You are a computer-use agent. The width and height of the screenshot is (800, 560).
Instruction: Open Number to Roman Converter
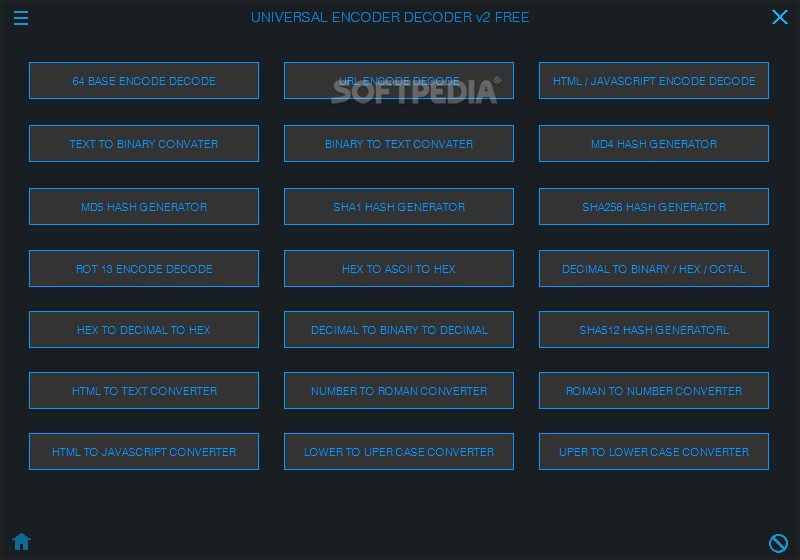pyautogui.click(x=399, y=391)
